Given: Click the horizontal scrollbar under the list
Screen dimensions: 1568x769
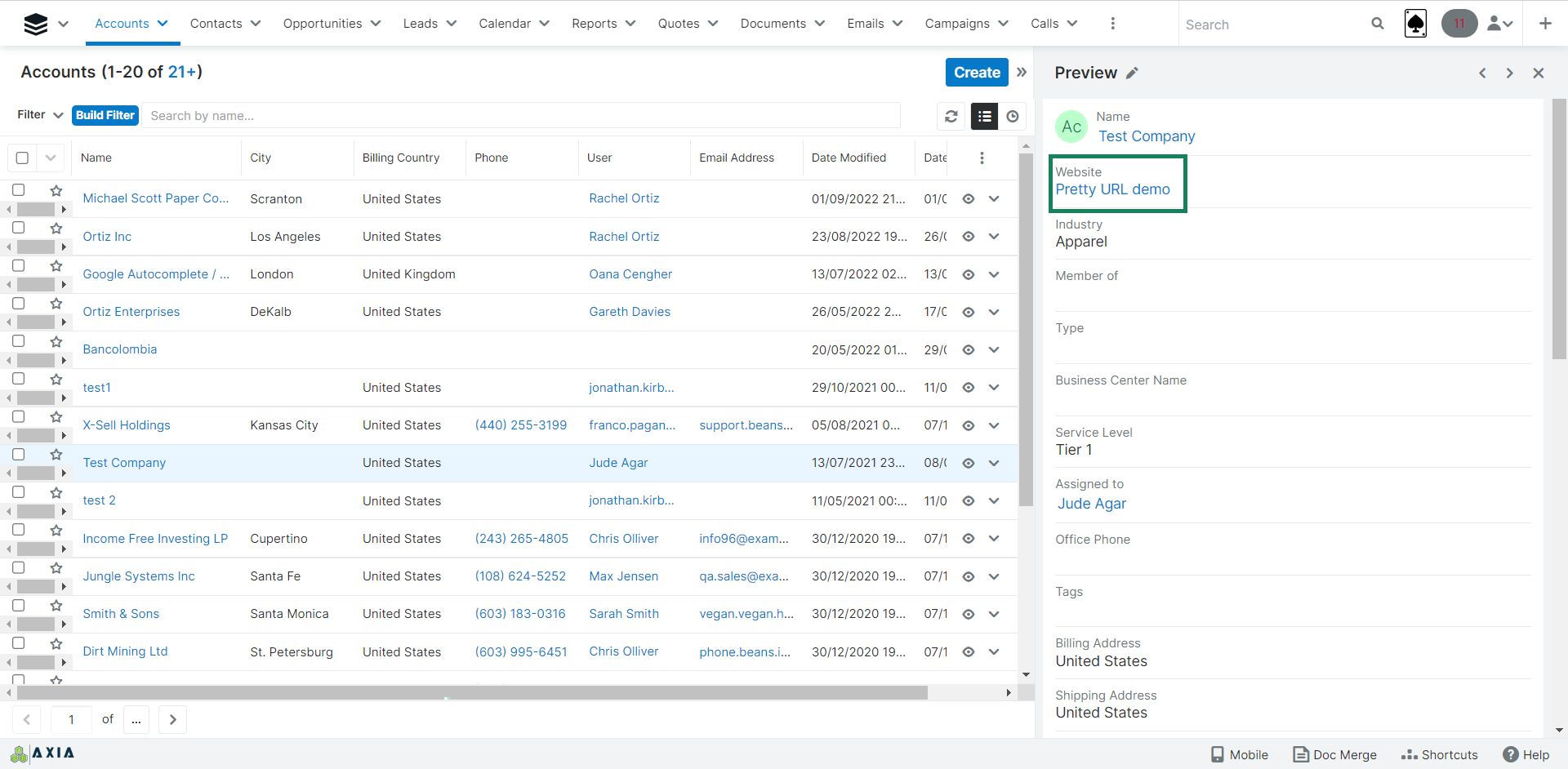Looking at the screenshot, I should [472, 693].
